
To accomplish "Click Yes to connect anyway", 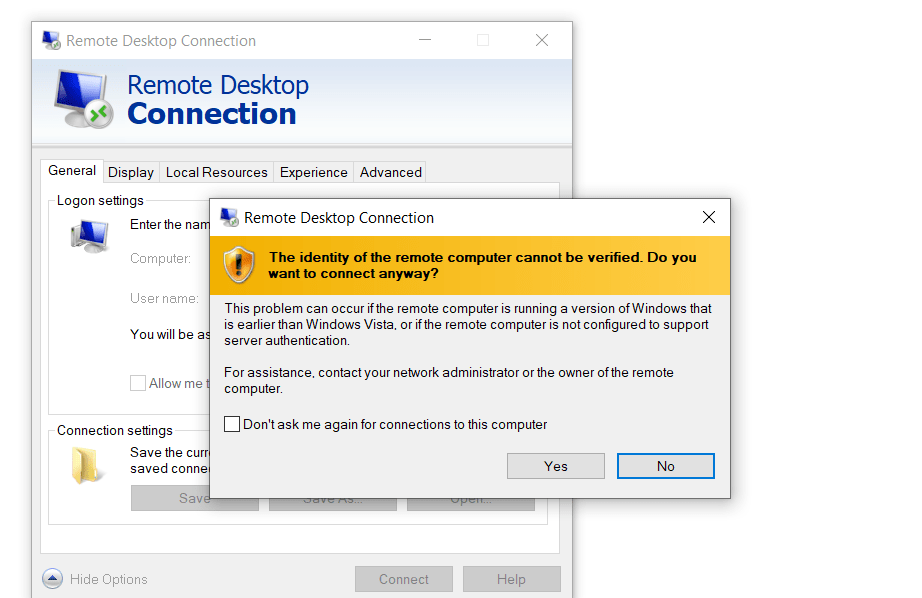I will point(556,466).
